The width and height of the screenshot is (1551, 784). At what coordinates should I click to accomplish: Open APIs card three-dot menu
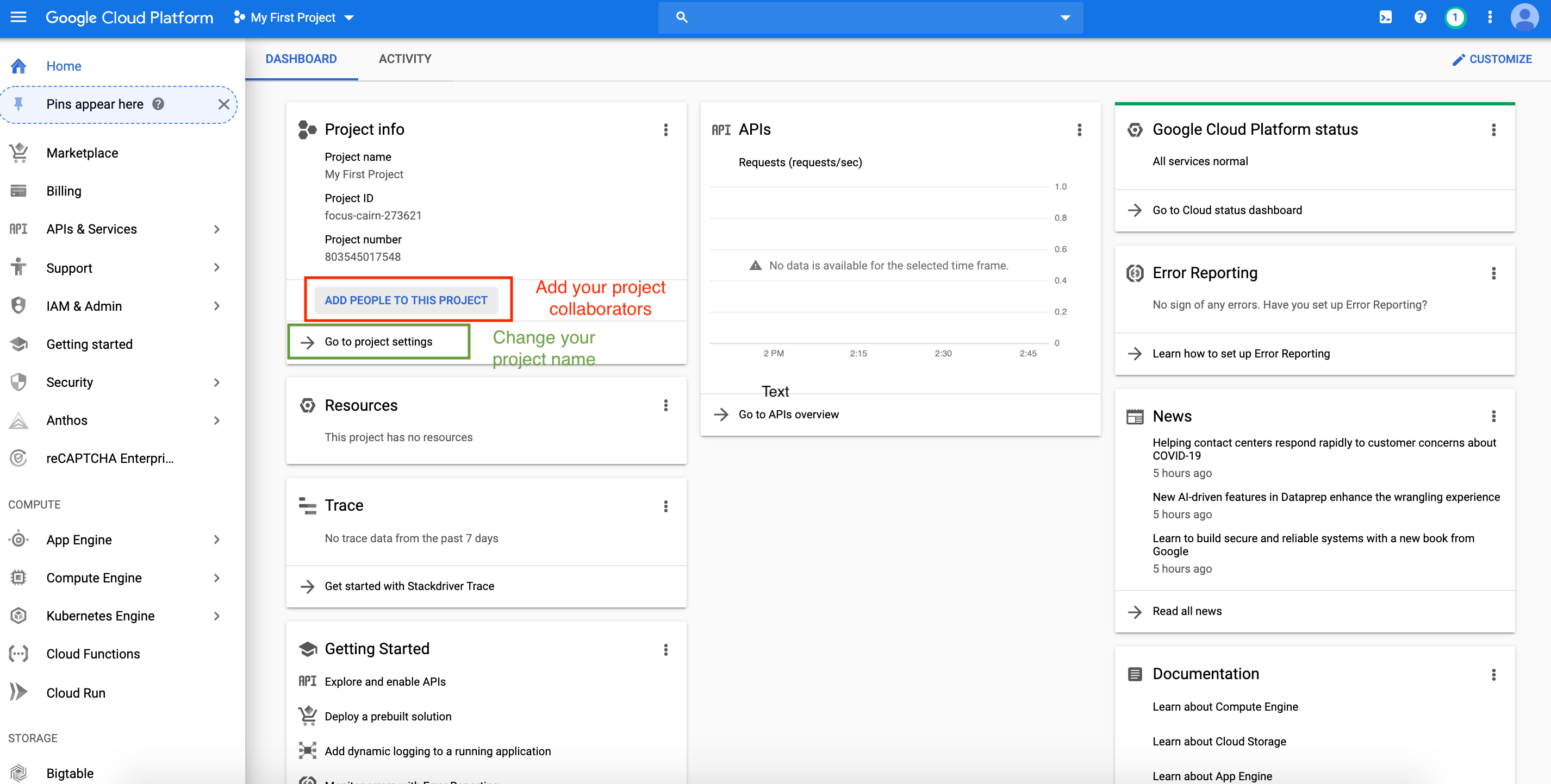(1079, 130)
